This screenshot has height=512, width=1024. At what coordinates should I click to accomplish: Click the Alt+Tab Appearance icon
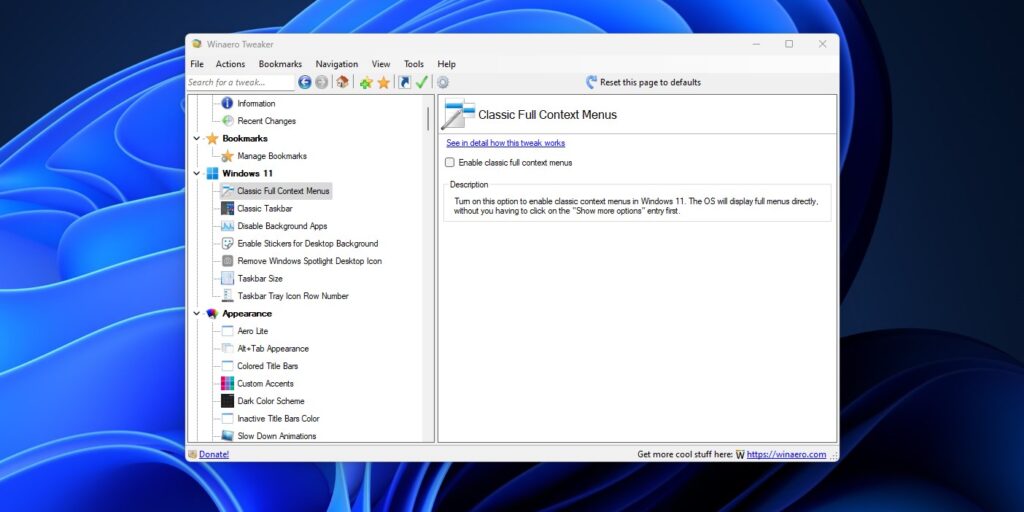coord(227,348)
